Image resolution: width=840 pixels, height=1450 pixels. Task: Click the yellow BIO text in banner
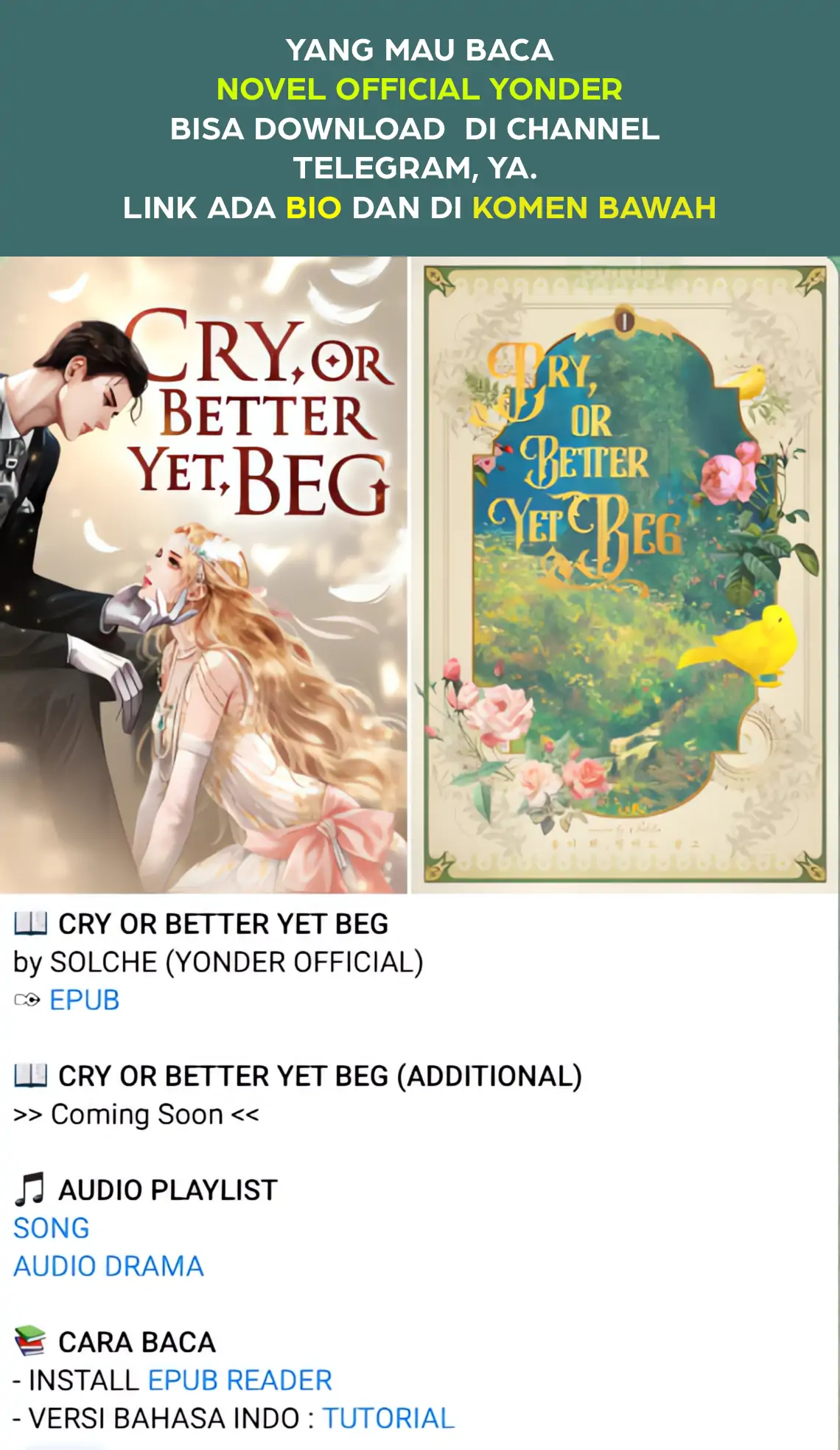point(314,208)
